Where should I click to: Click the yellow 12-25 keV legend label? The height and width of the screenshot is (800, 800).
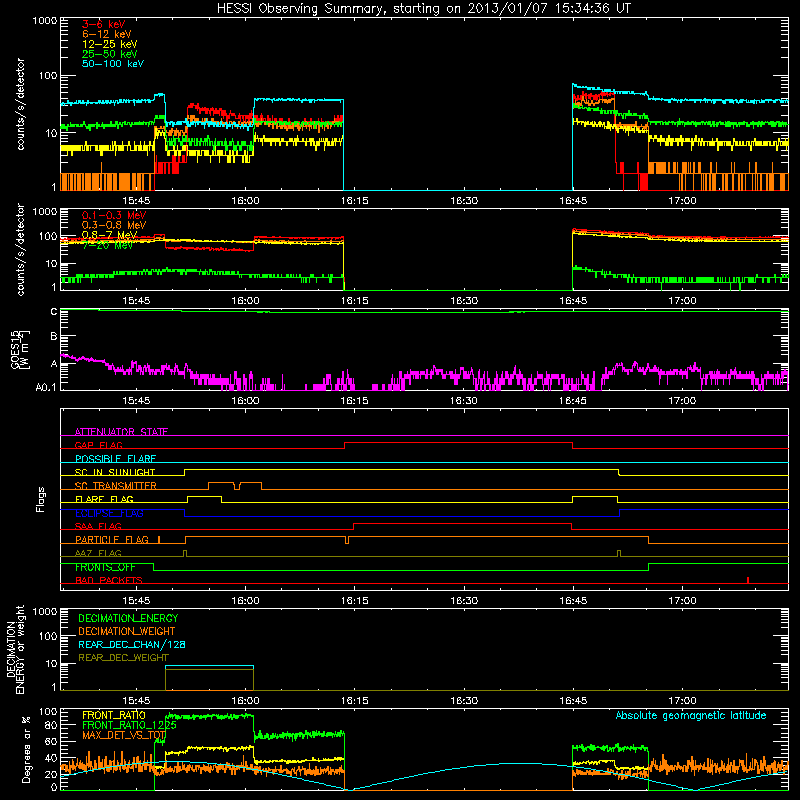[110, 44]
